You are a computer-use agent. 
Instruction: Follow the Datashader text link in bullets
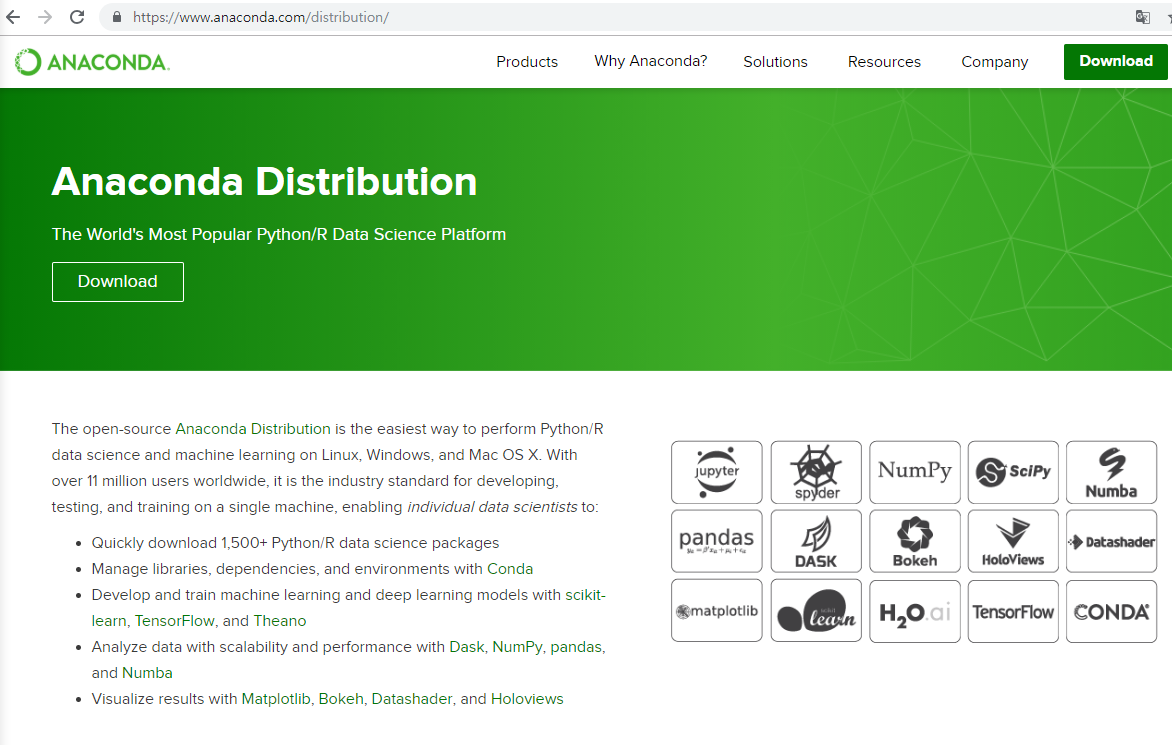(x=412, y=699)
